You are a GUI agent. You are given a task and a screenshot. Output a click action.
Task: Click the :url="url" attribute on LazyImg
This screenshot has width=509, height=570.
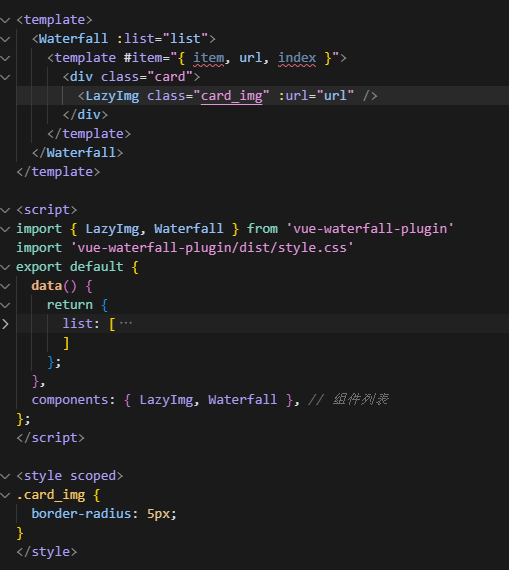316,96
